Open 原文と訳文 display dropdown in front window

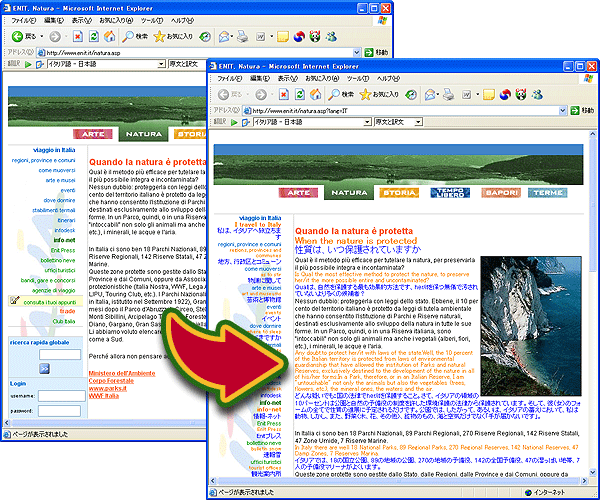[x=419, y=122]
